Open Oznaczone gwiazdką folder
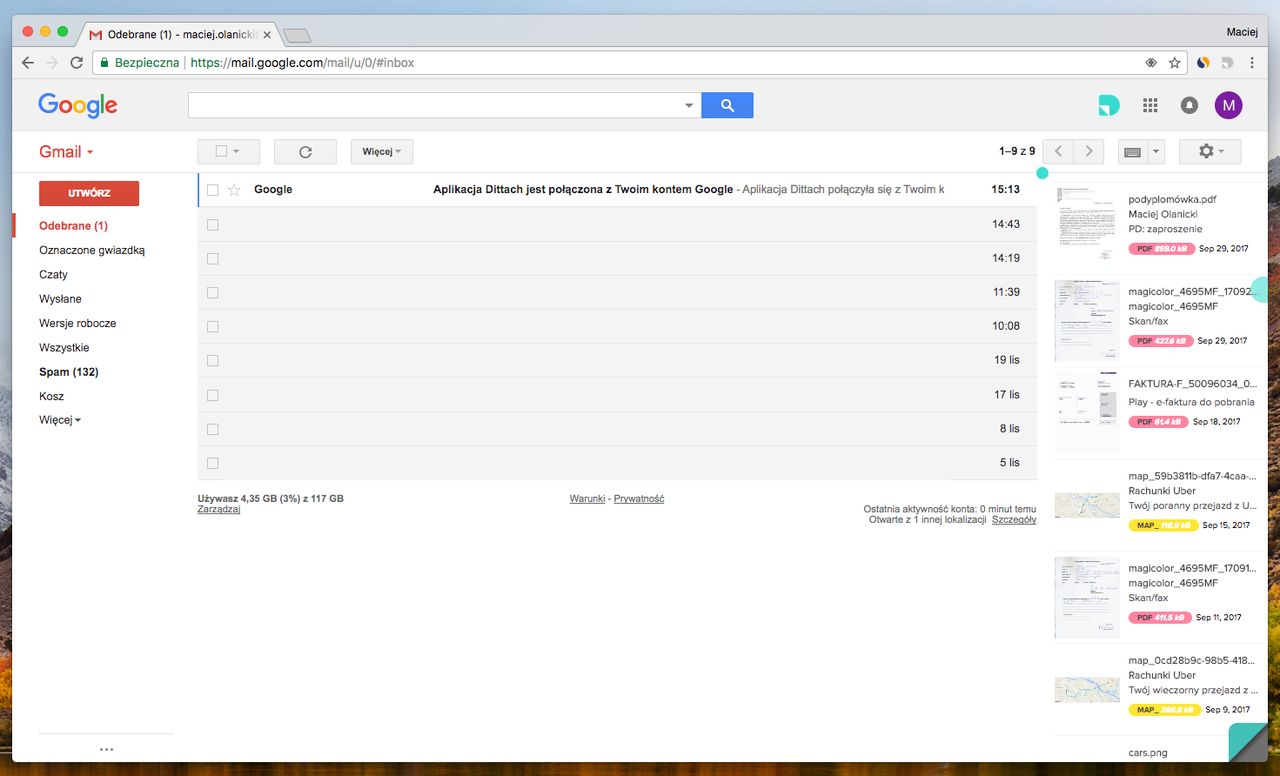Viewport: 1280px width, 776px height. 92,250
